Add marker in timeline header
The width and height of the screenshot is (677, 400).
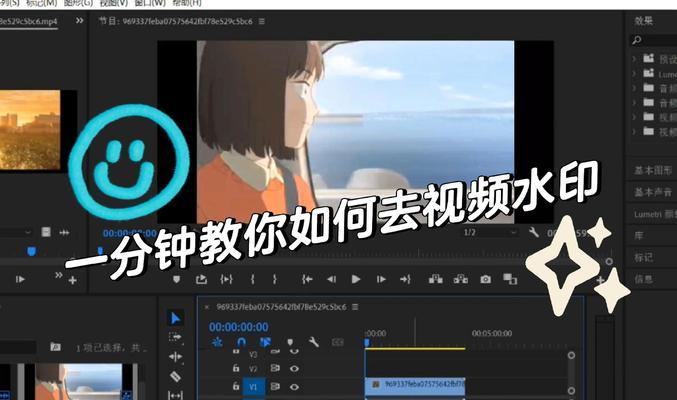click(290, 343)
